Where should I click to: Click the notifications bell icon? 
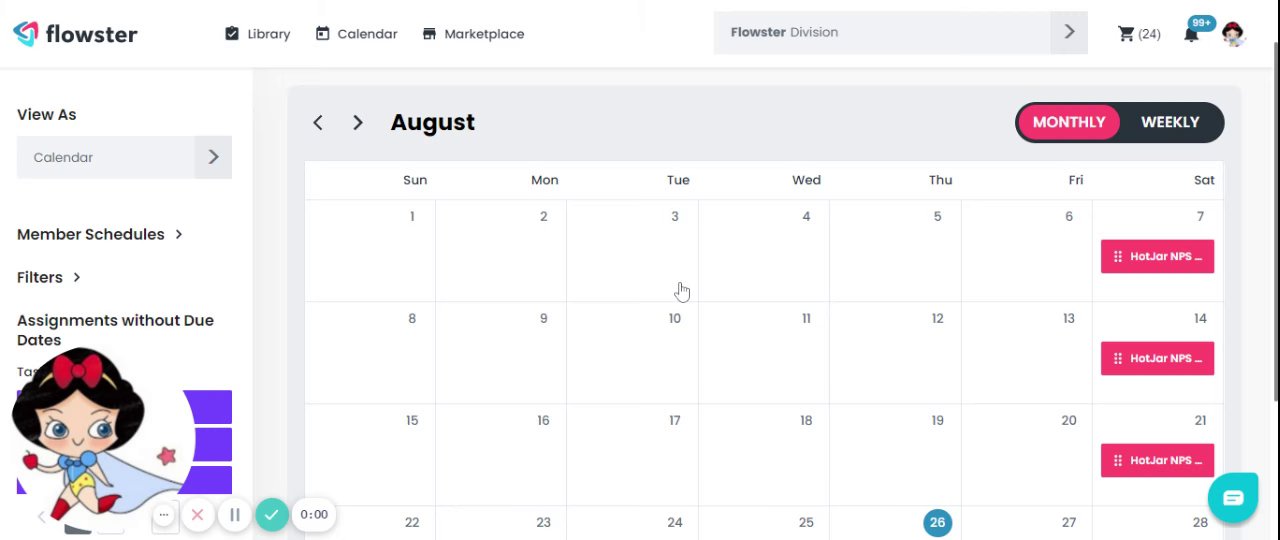click(1191, 35)
